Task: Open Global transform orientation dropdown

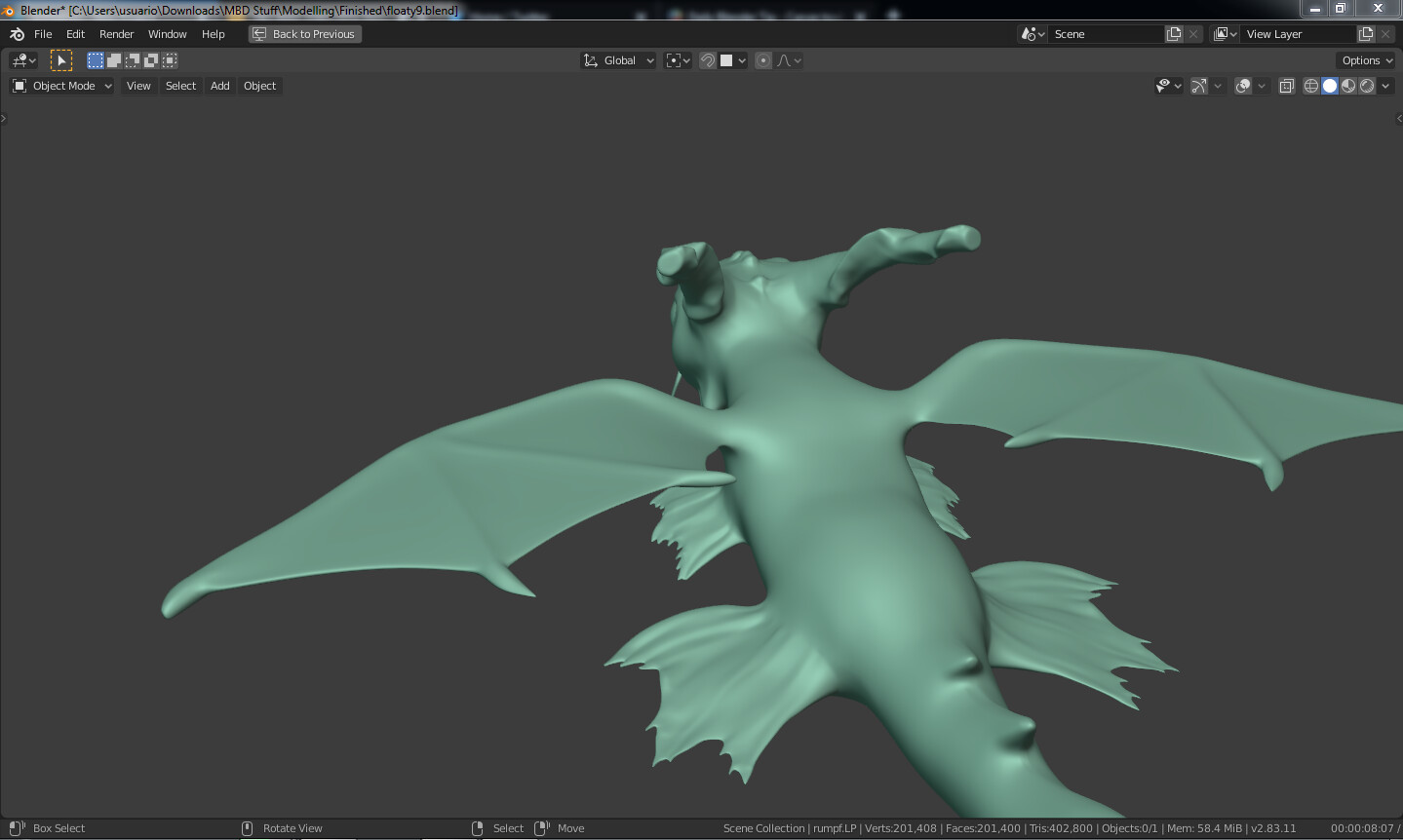Action: (x=619, y=60)
